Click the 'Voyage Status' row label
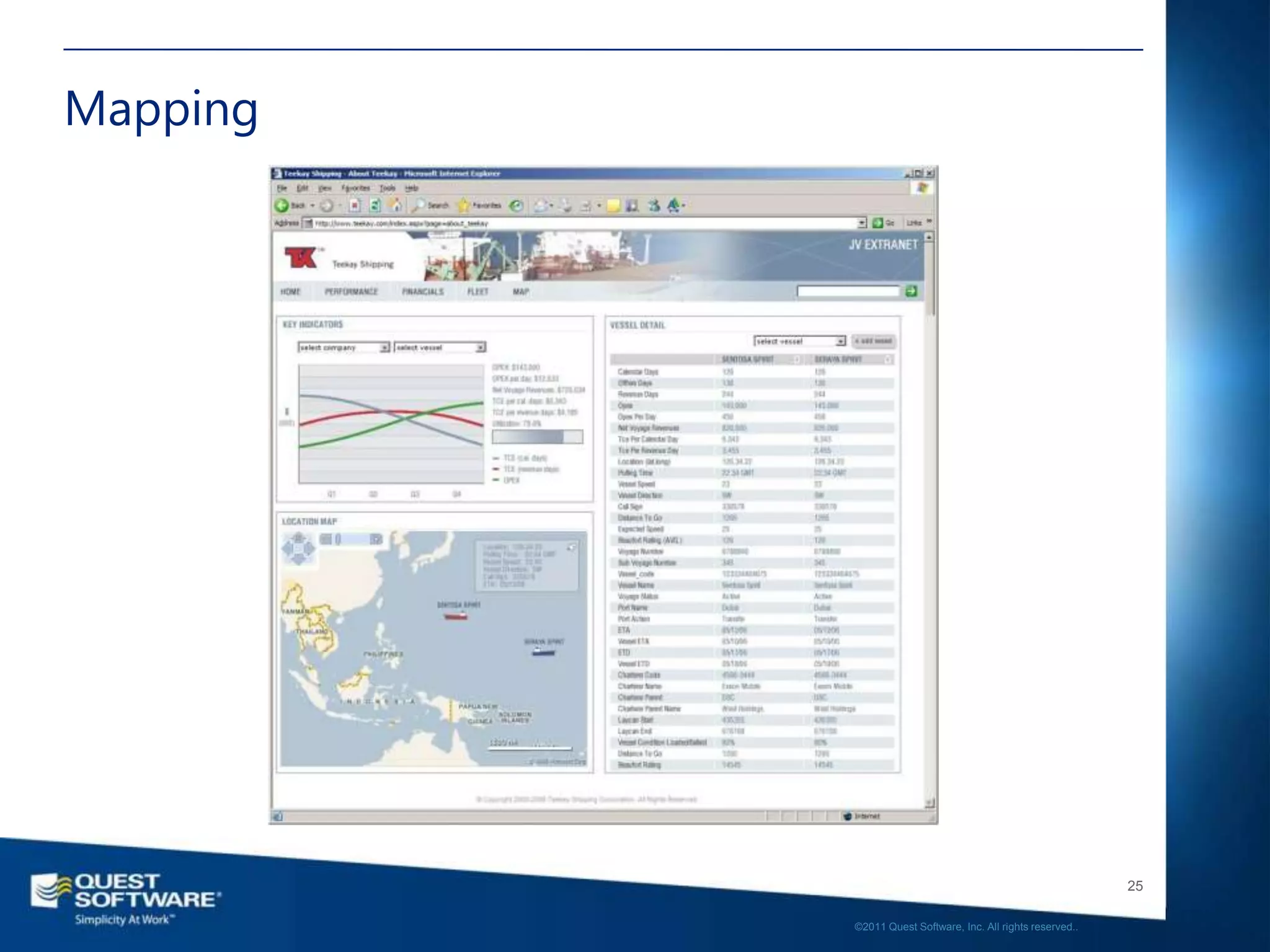Screen dimensions: 1270x952 638,597
